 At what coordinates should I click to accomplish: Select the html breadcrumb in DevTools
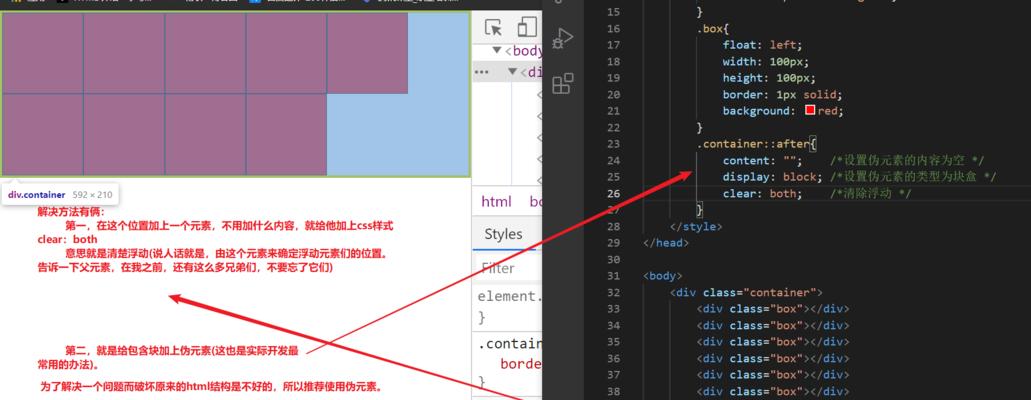(496, 201)
